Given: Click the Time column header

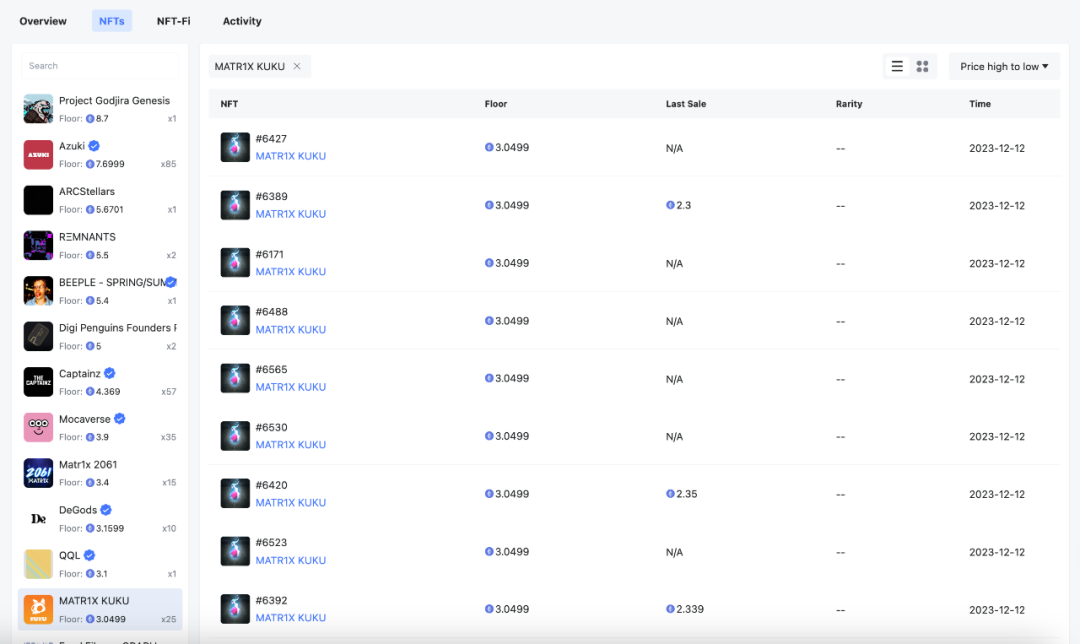Looking at the screenshot, I should click(979, 104).
